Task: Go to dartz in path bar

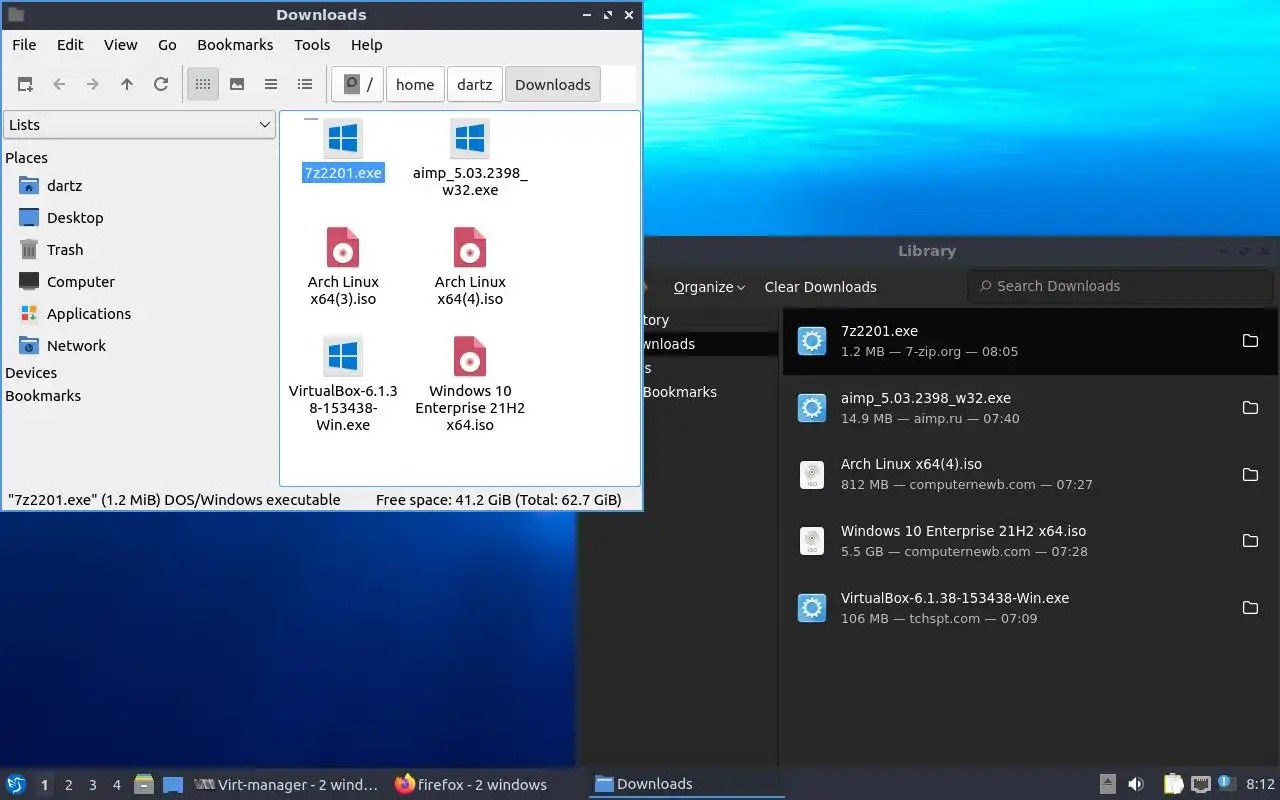Action: click(475, 85)
